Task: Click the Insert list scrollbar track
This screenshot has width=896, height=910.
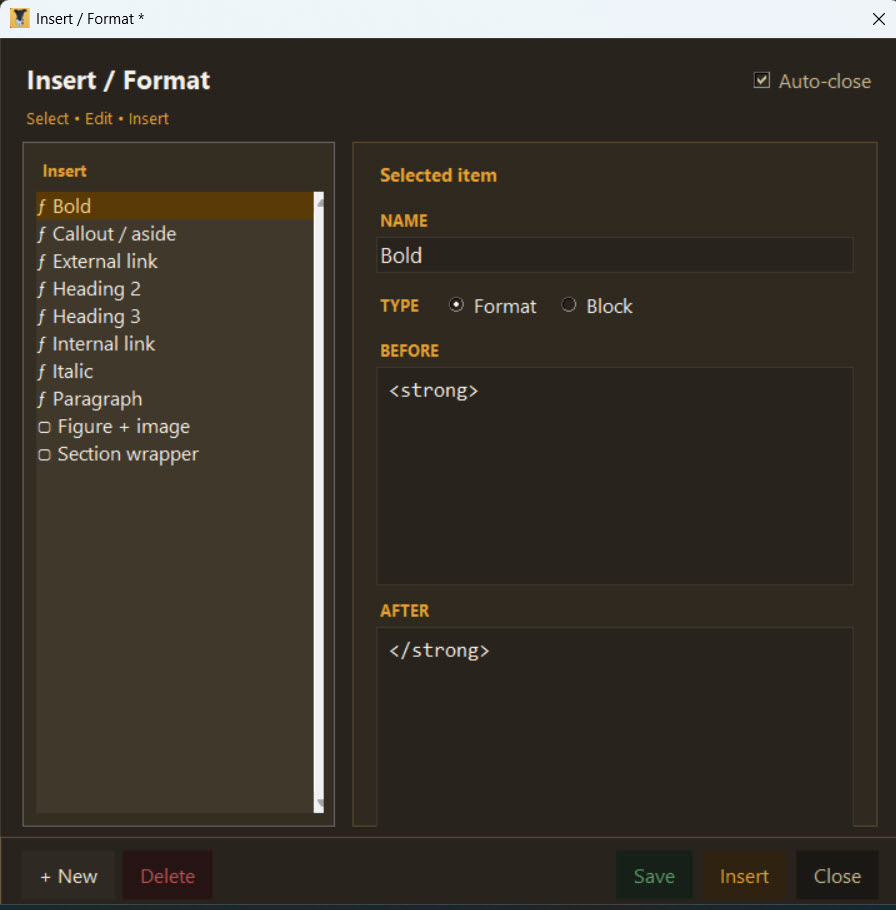Action: pos(319,502)
